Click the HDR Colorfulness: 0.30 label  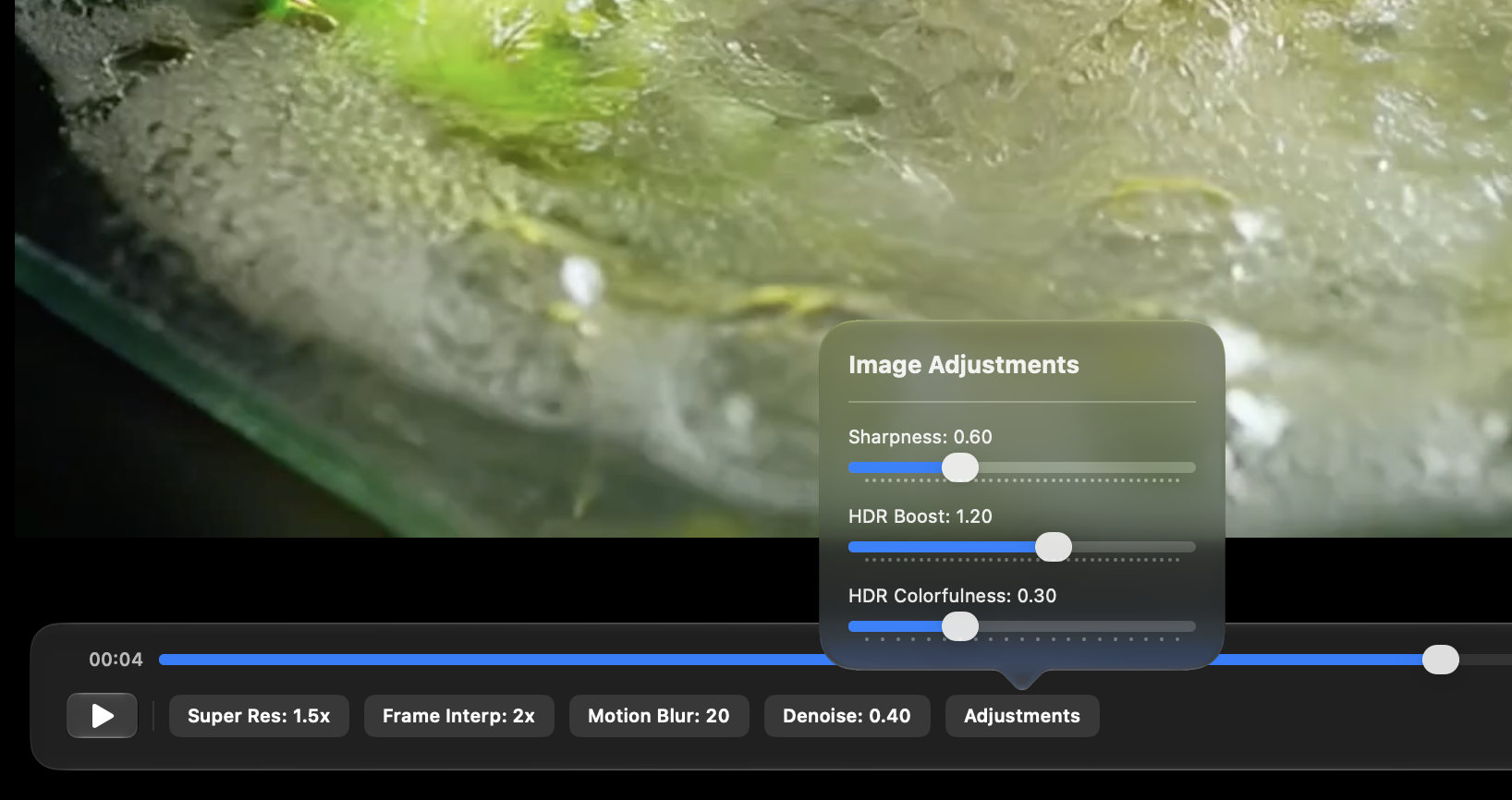[953, 596]
